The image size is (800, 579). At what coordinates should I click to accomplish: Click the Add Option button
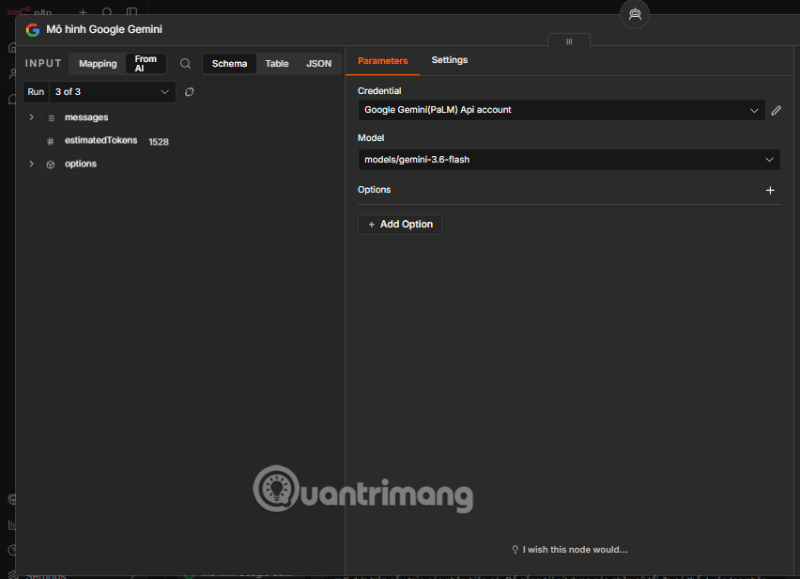coord(400,224)
